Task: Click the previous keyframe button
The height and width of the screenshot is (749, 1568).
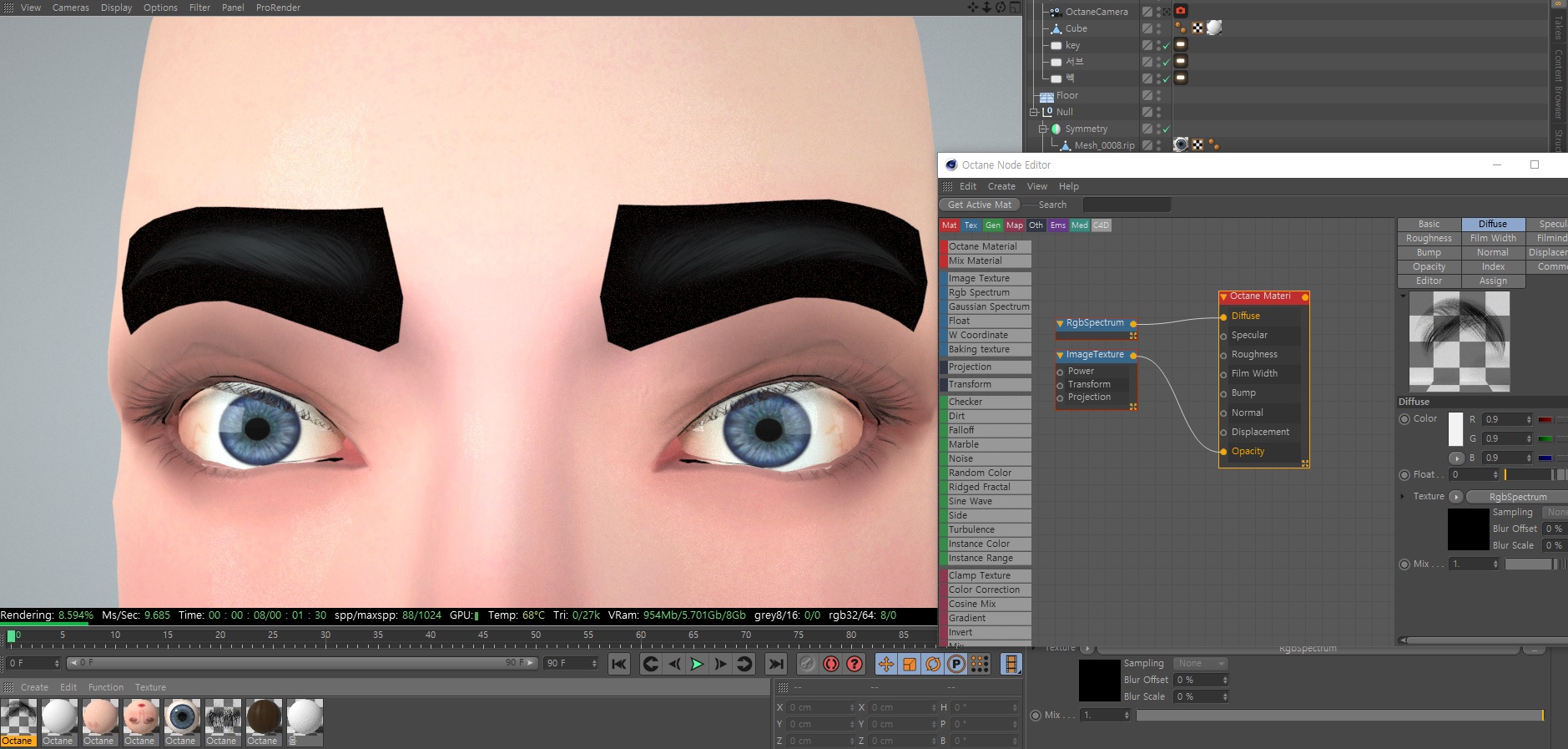Action: 651,664
